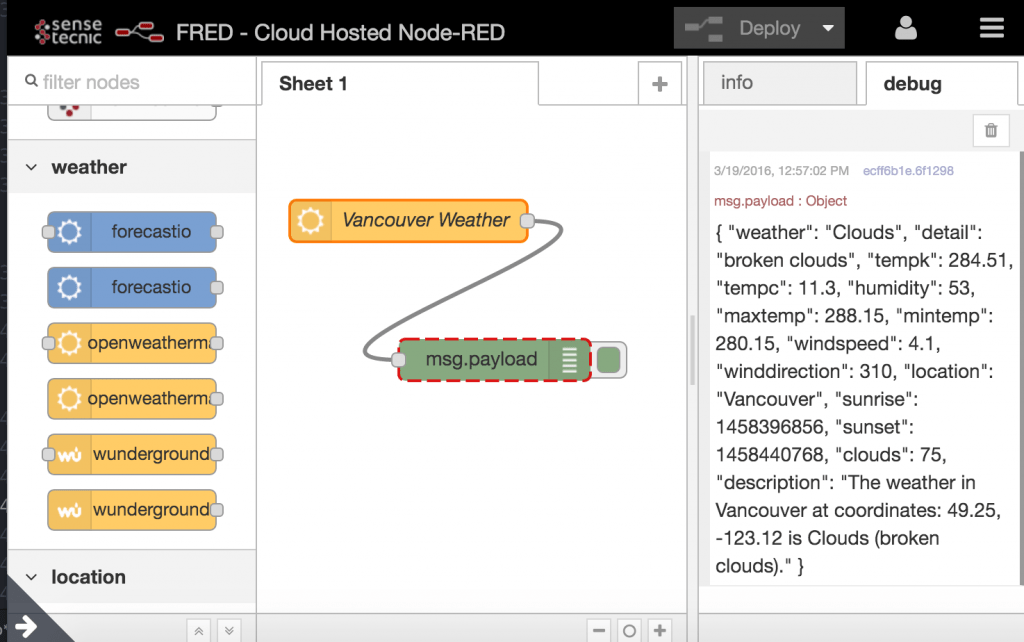Open the info sidebar tab
1024x642 pixels.
coord(779,82)
